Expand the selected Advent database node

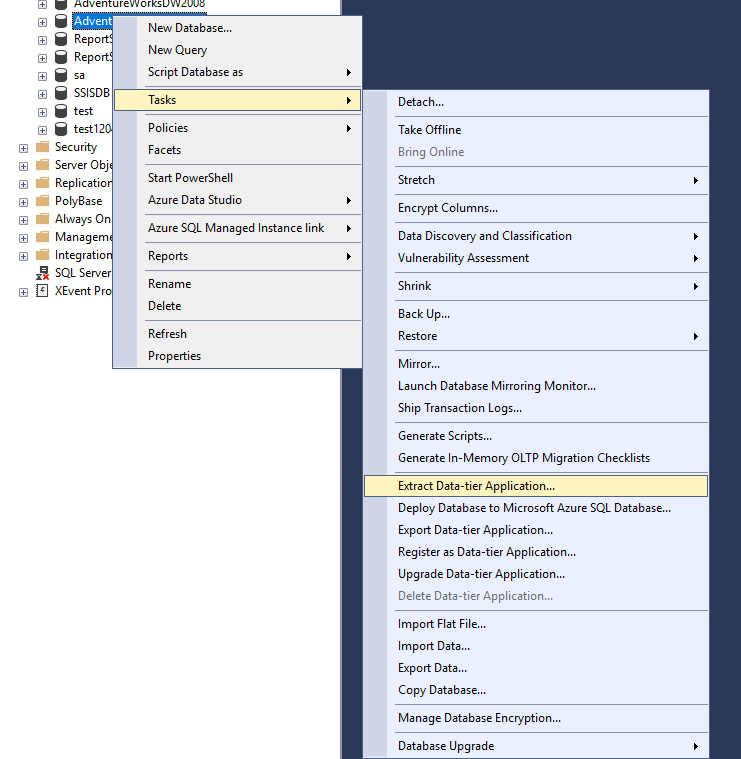[x=43, y=22]
